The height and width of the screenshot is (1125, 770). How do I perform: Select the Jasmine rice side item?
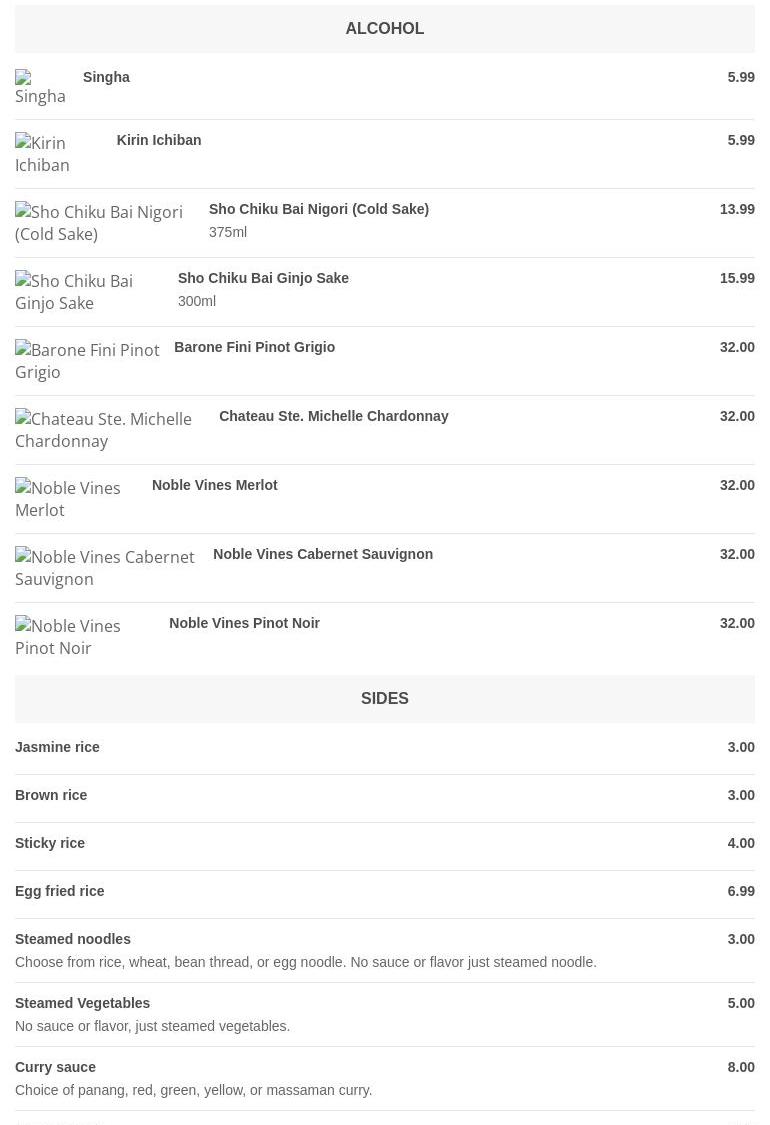(385, 747)
